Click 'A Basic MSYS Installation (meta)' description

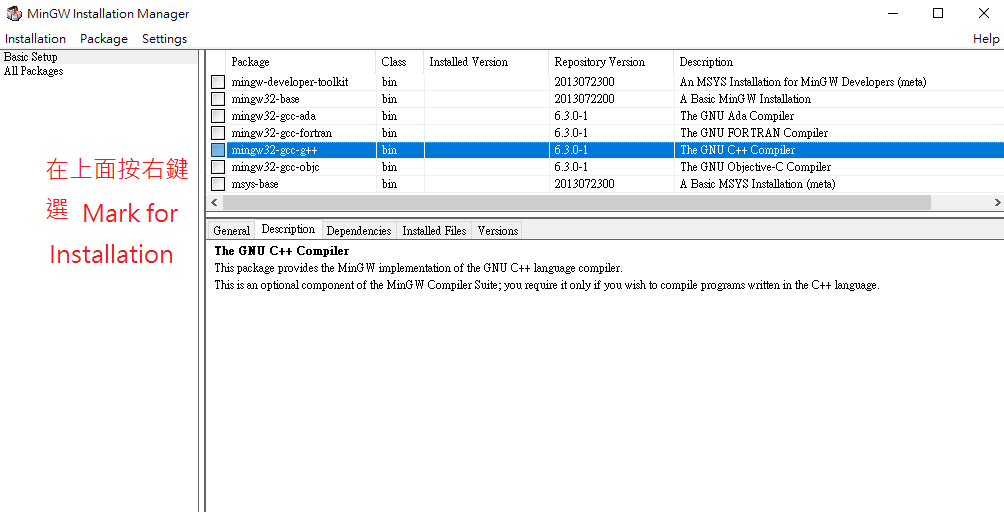click(757, 184)
